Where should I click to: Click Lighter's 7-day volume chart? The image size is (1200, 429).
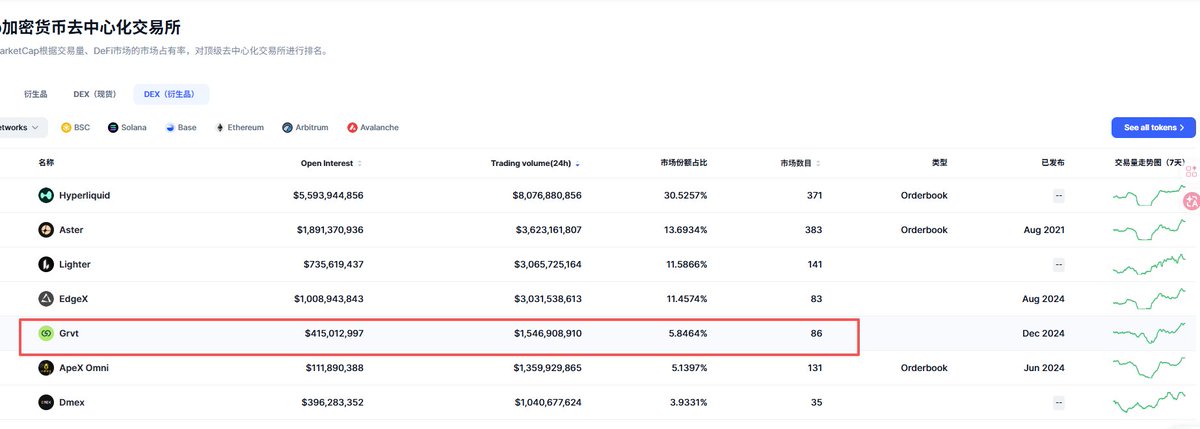1149,264
